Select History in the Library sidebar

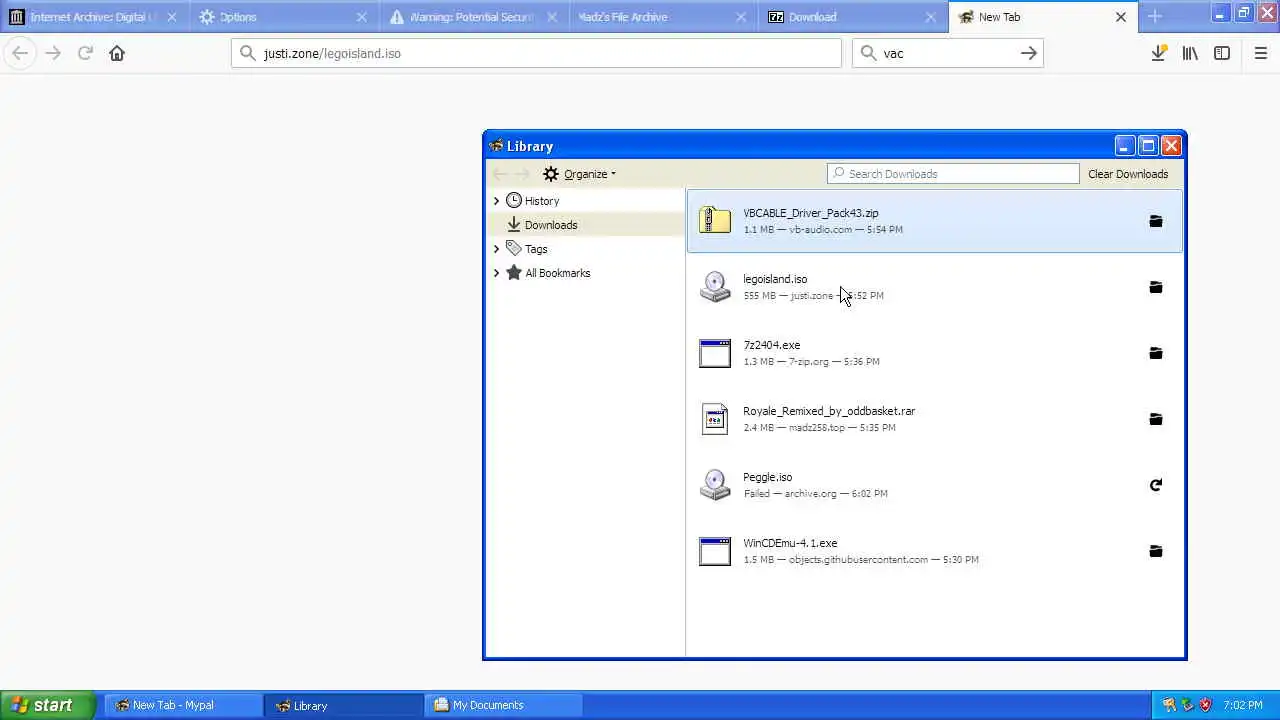[586, 201]
